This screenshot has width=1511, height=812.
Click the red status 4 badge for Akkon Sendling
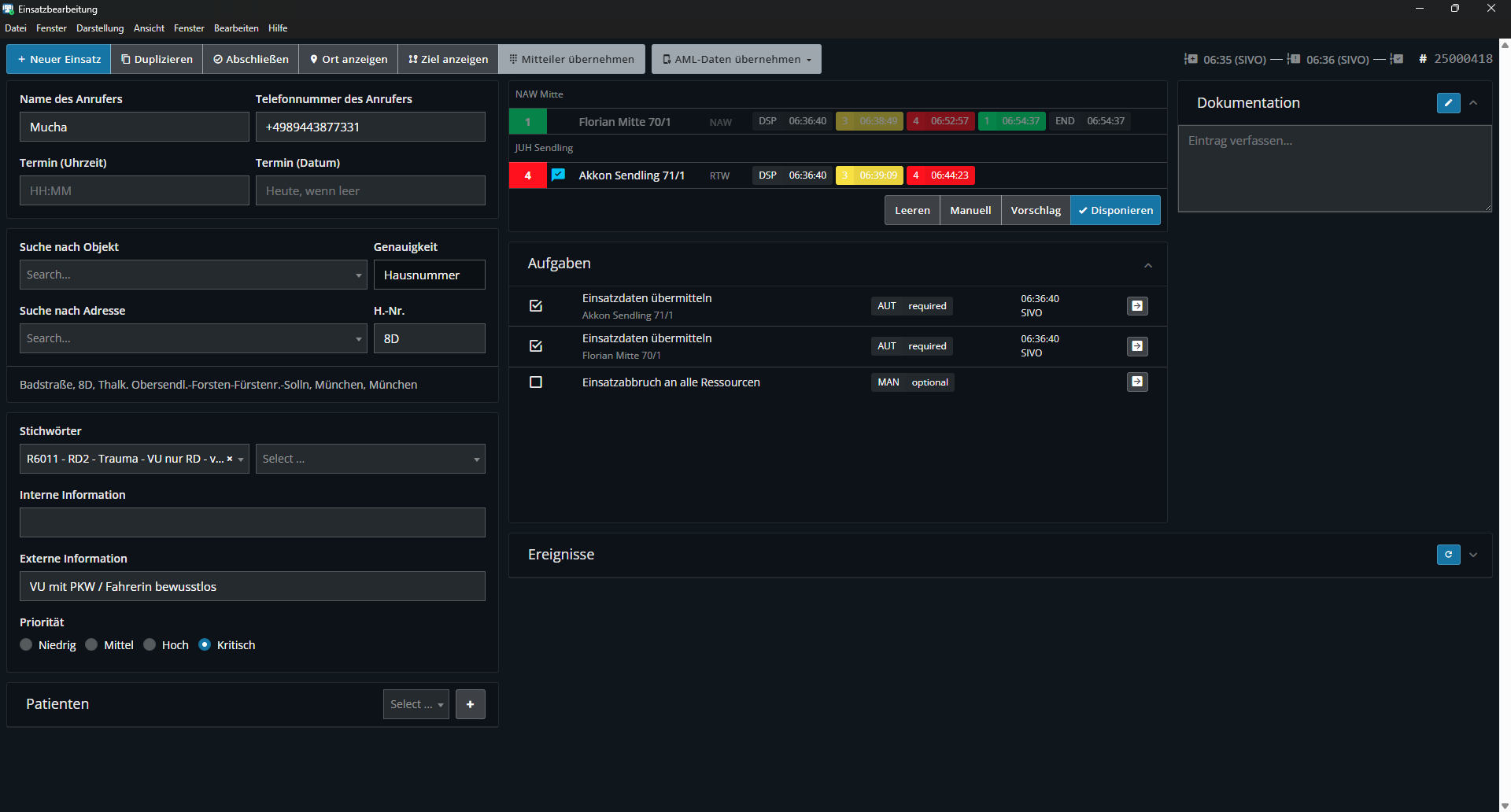(528, 175)
